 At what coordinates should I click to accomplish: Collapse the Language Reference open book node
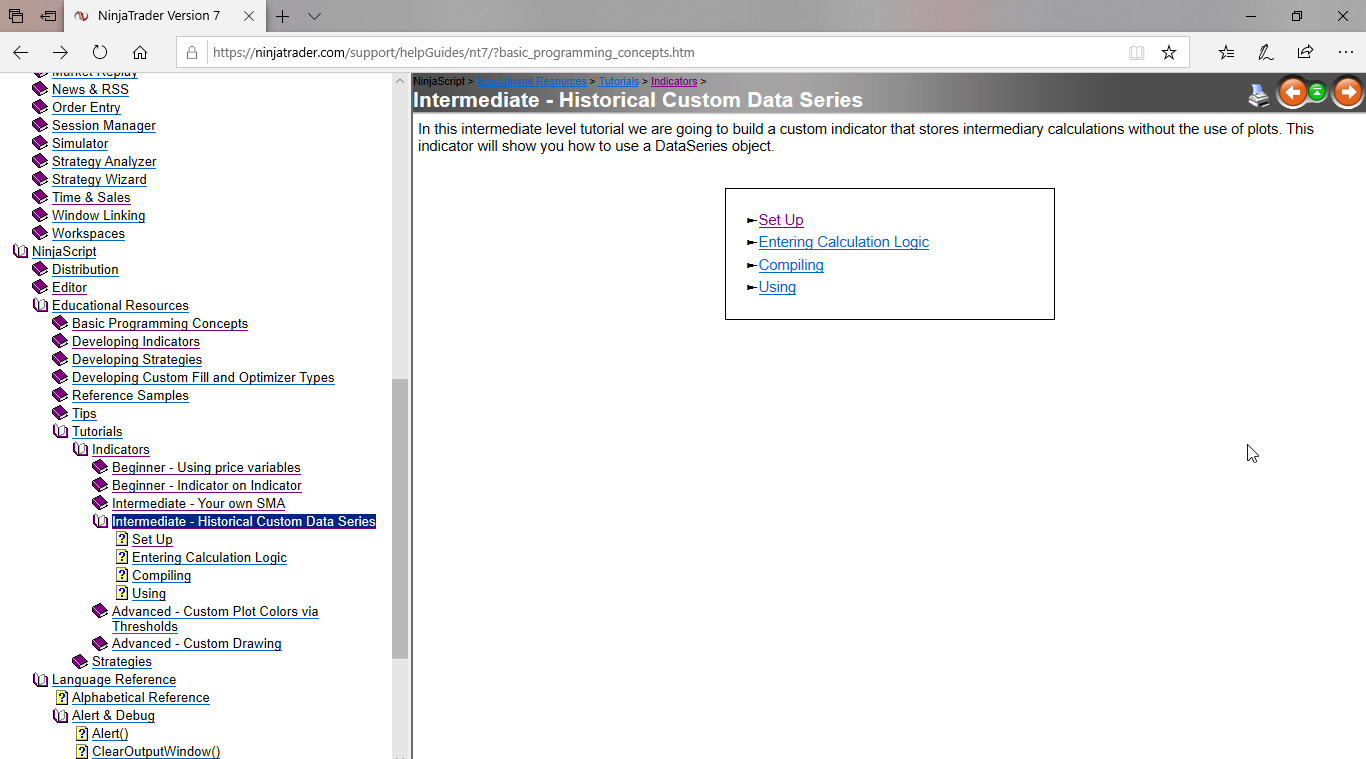[x=40, y=679]
